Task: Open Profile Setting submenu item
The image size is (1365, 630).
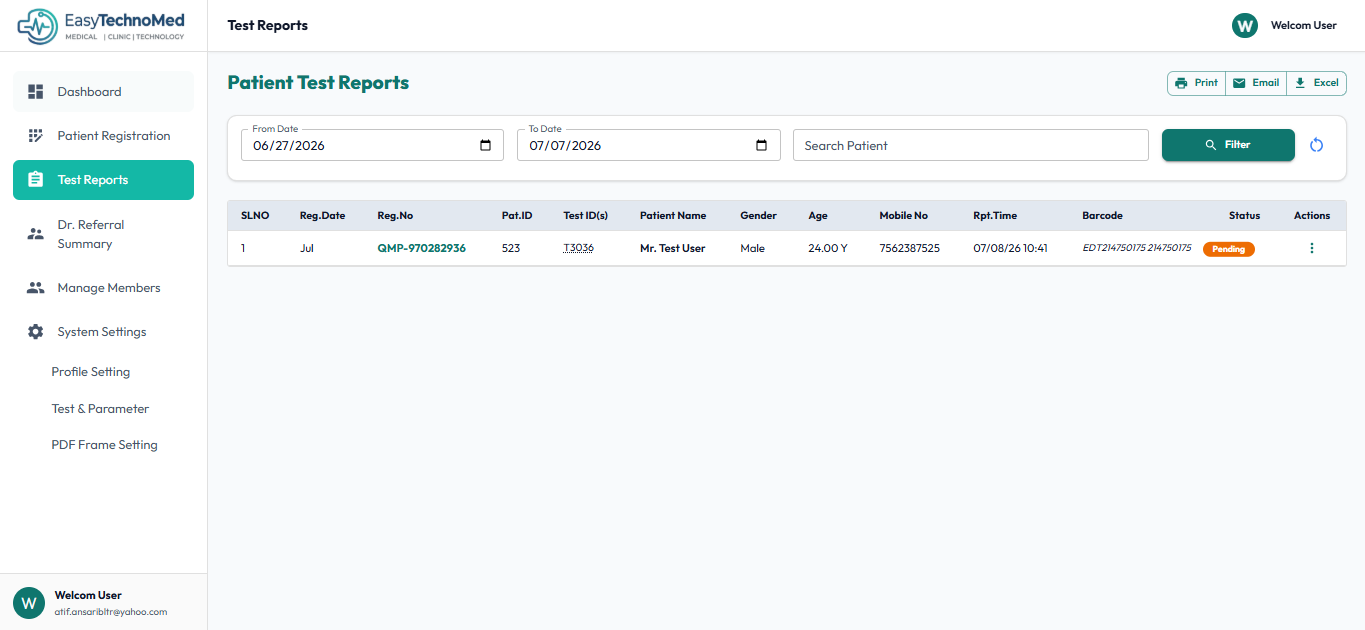Action: point(91,372)
